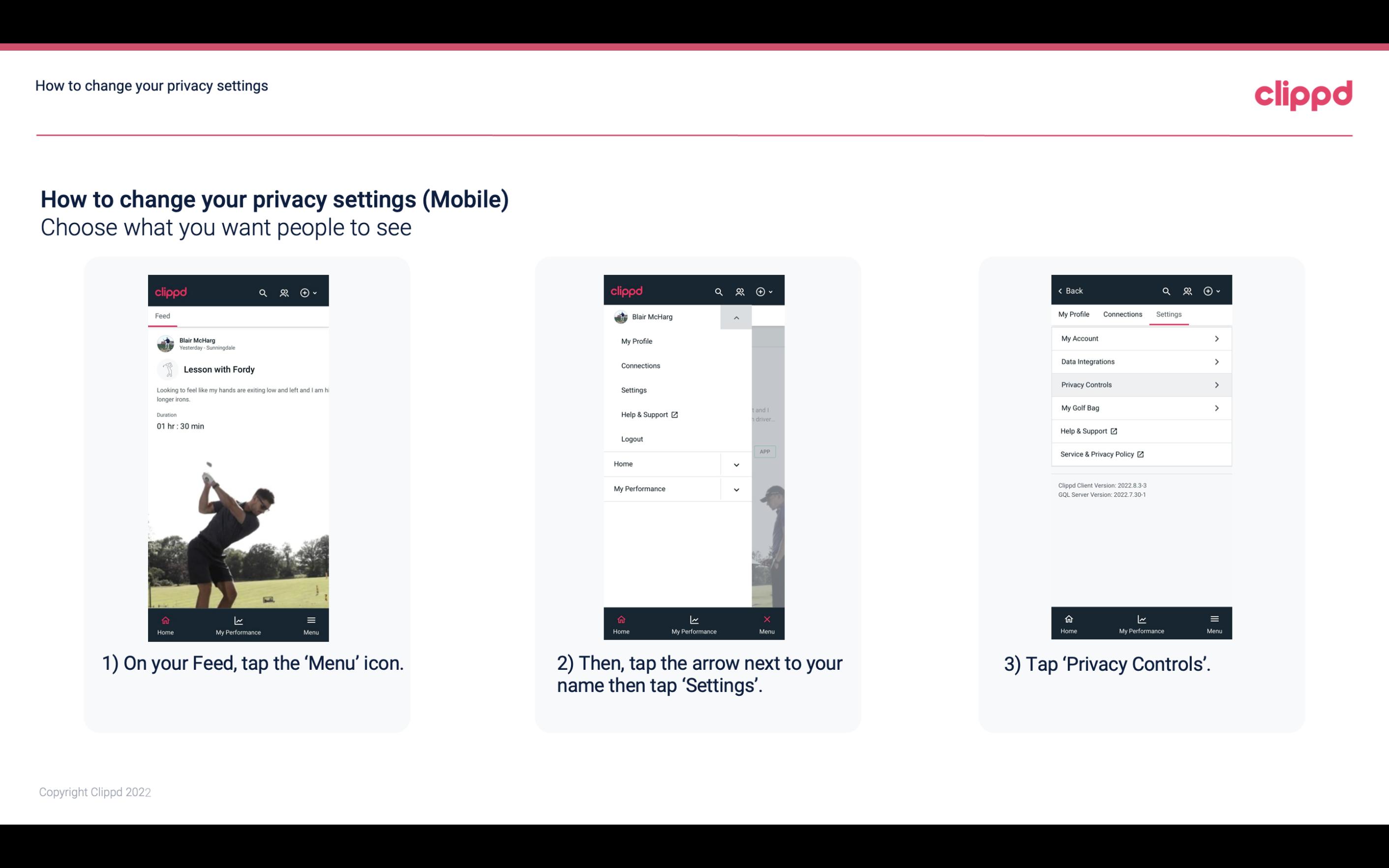The width and height of the screenshot is (1389, 868).
Task: Select the Settings tab in profile panel
Action: click(1169, 314)
